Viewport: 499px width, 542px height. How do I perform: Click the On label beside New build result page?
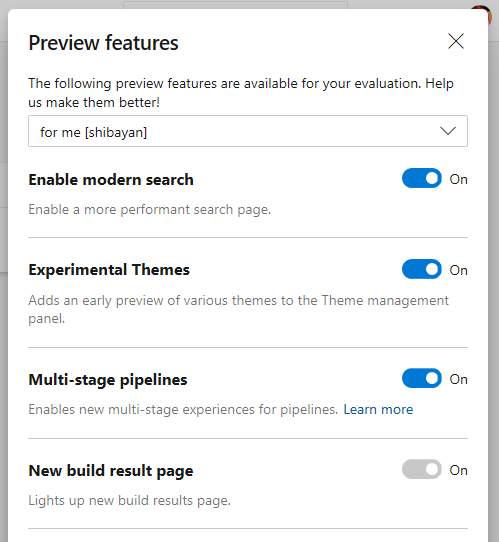tap(458, 470)
